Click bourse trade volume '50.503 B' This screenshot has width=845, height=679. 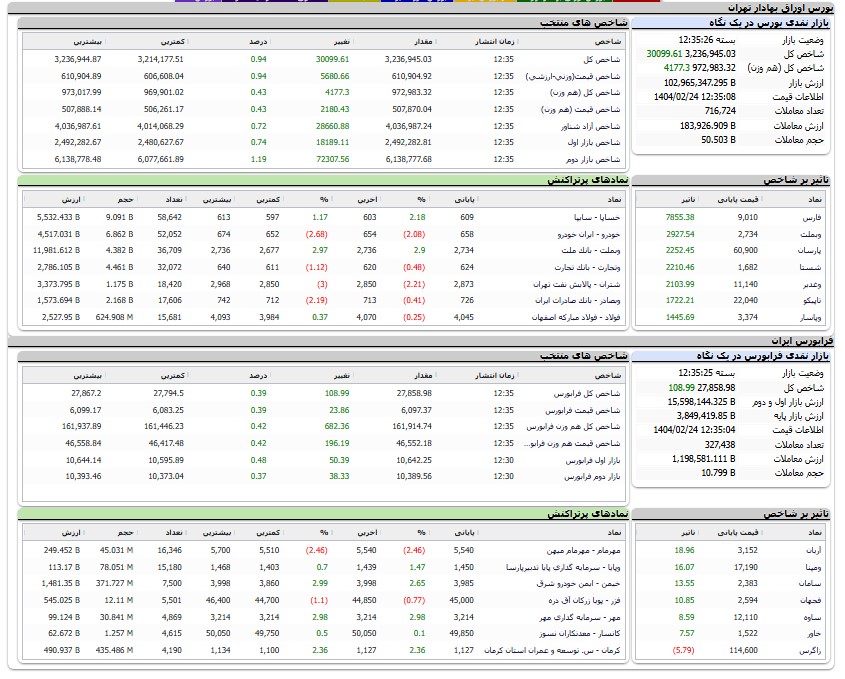point(718,140)
